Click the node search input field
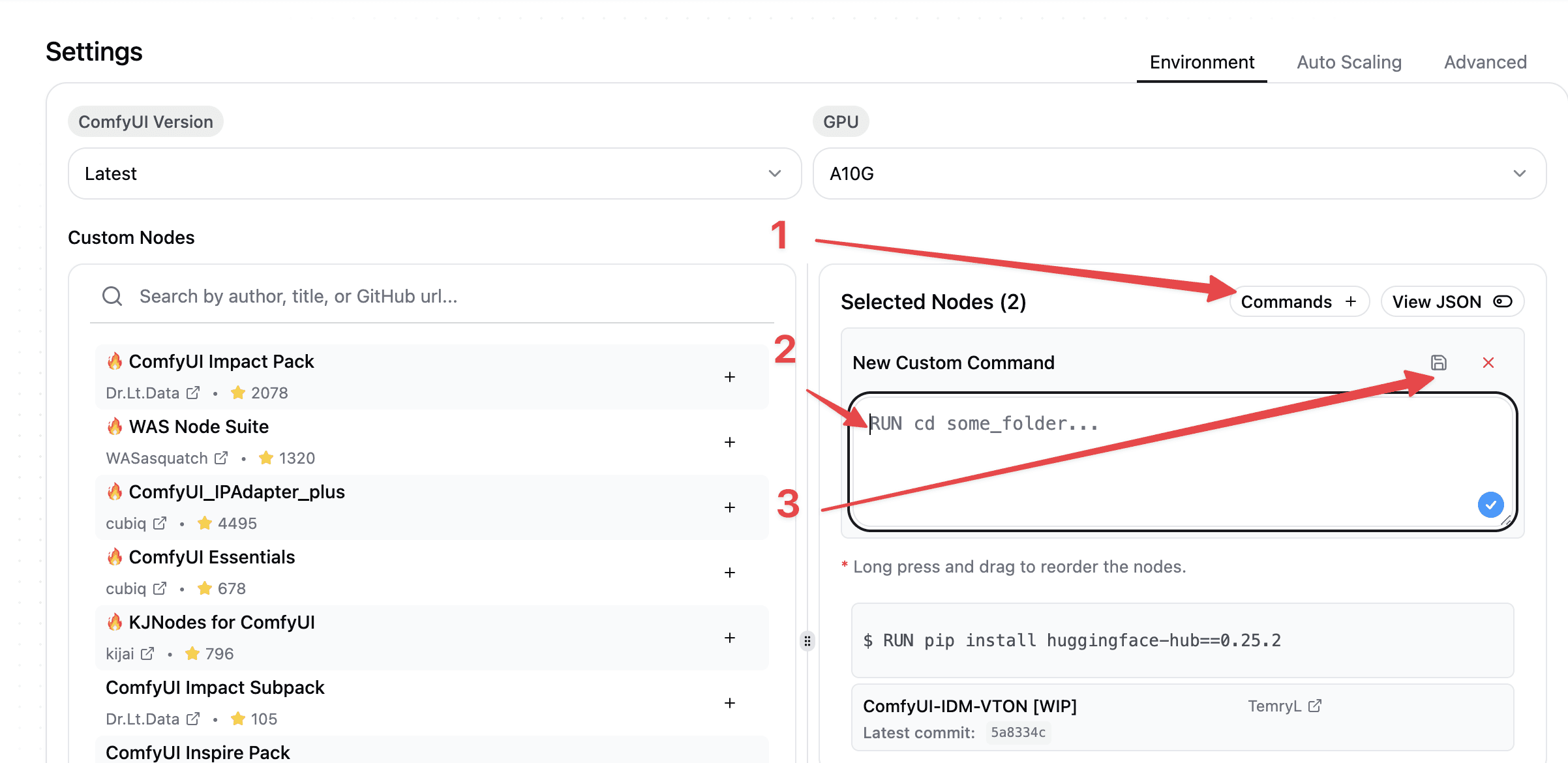 [x=391, y=295]
